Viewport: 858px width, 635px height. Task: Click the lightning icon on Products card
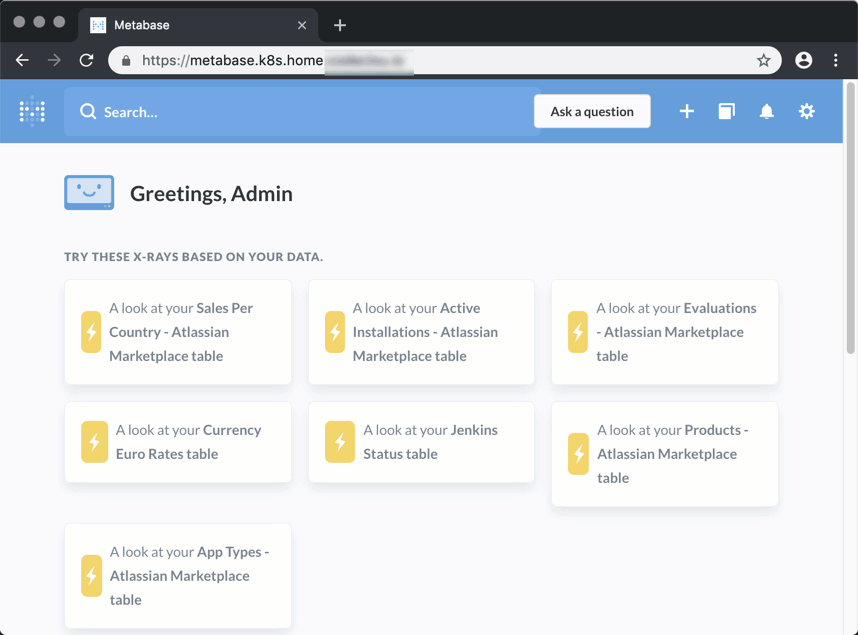point(578,454)
